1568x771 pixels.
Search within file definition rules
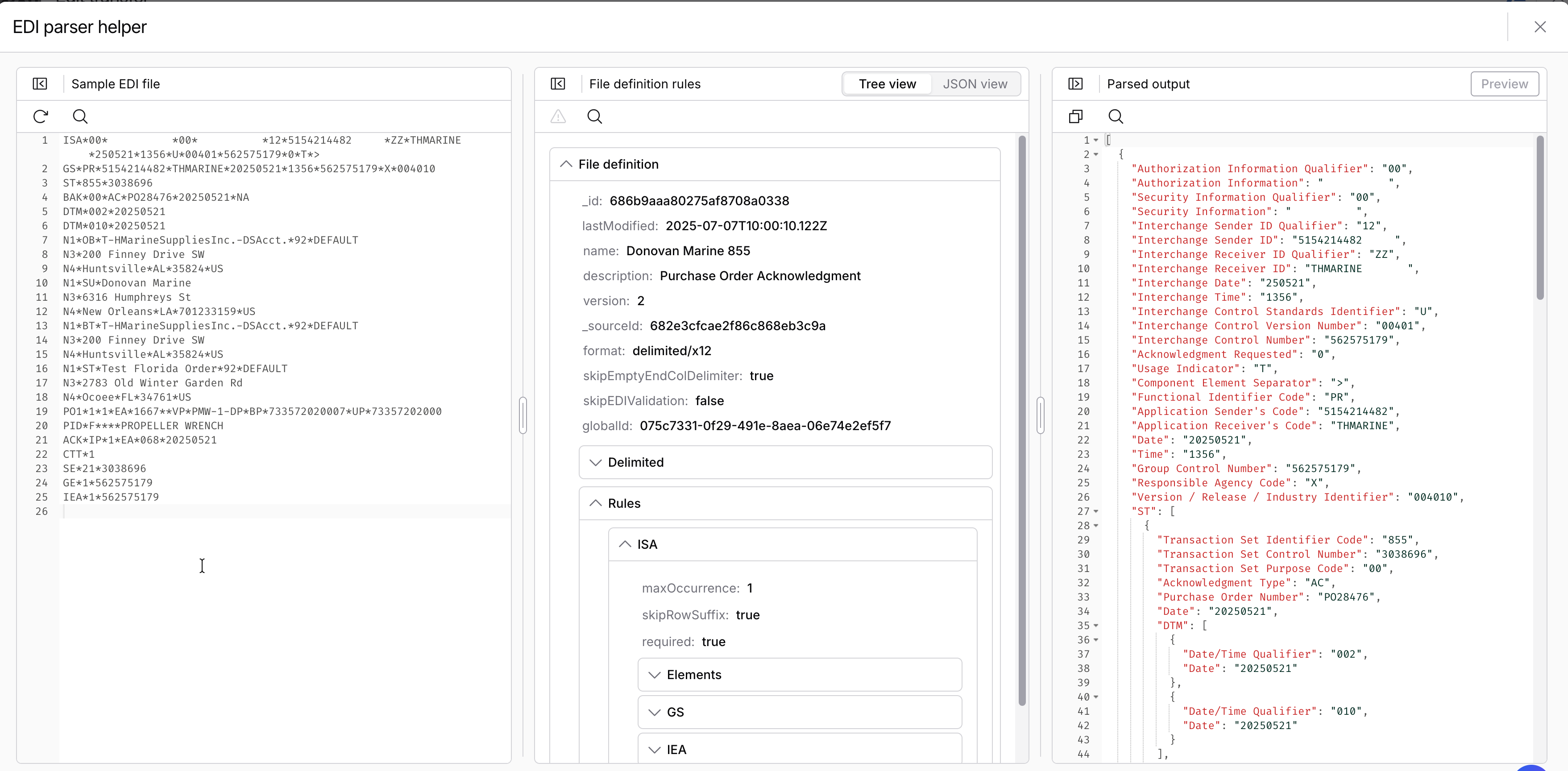click(595, 116)
